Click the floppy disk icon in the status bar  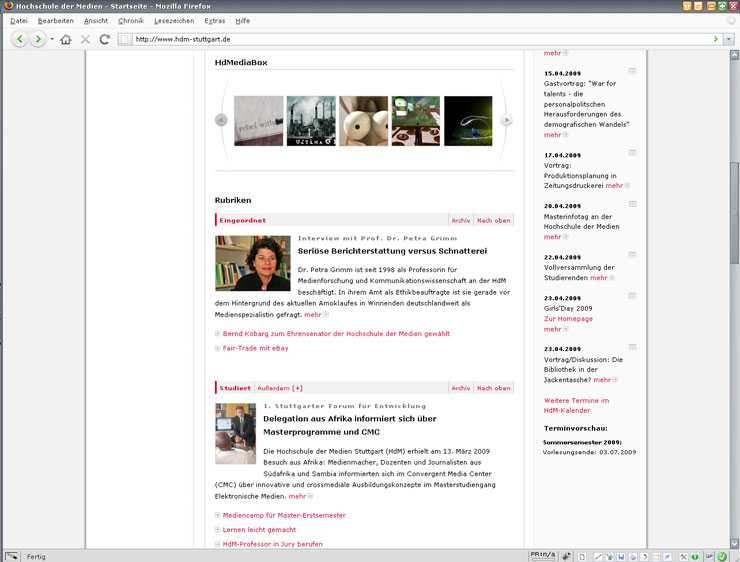click(621, 557)
